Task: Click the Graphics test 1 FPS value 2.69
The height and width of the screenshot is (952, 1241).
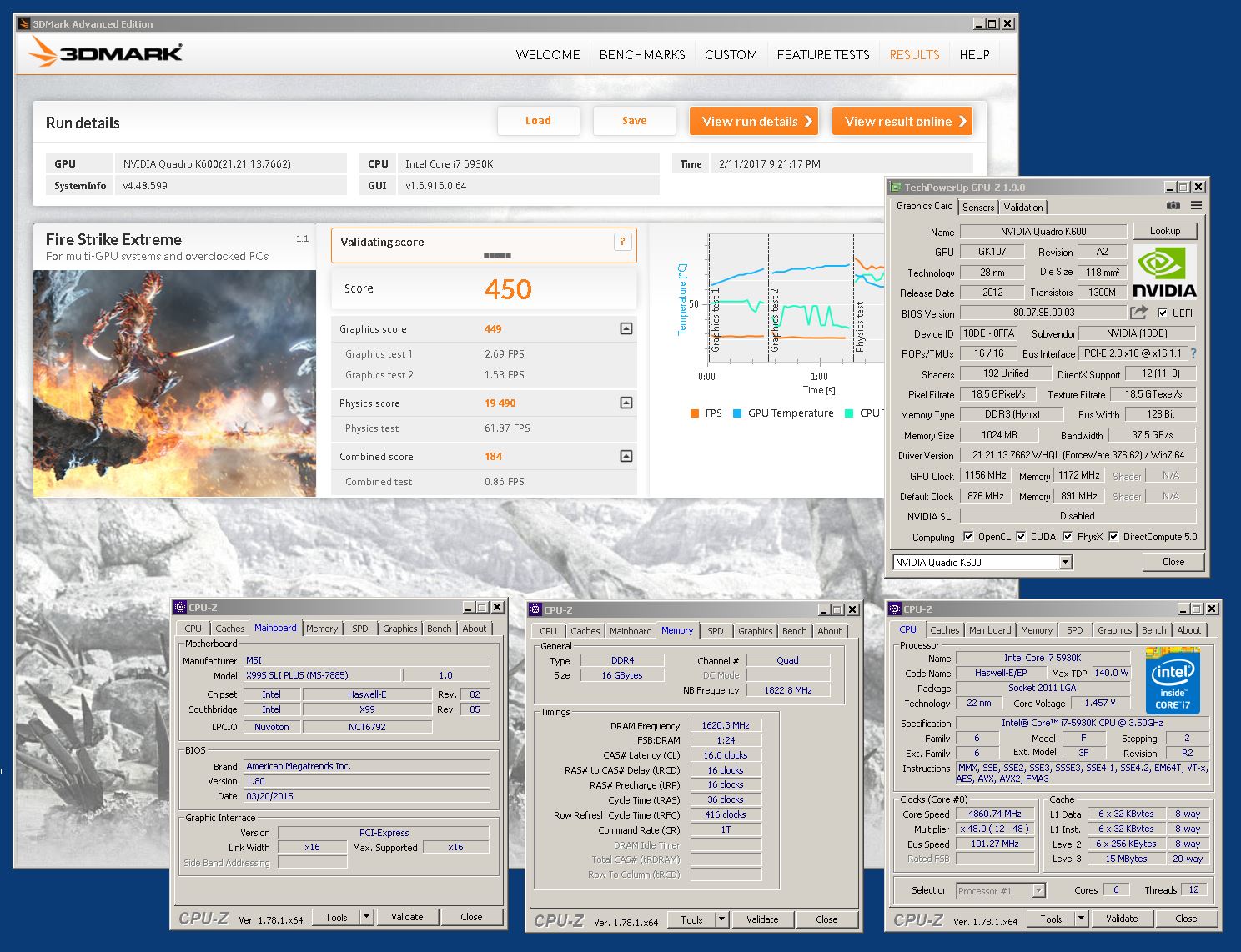Action: point(505,354)
